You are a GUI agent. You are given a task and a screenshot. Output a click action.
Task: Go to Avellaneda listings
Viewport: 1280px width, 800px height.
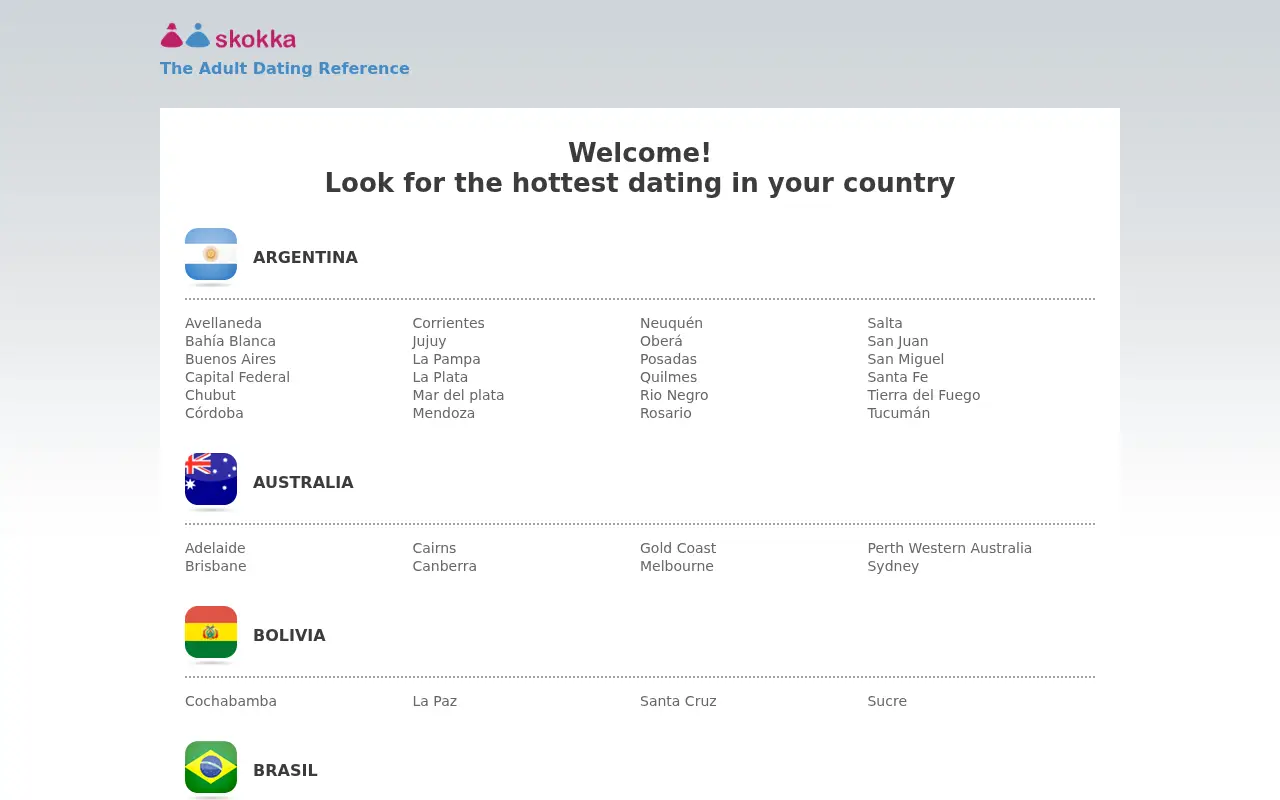pyautogui.click(x=223, y=323)
